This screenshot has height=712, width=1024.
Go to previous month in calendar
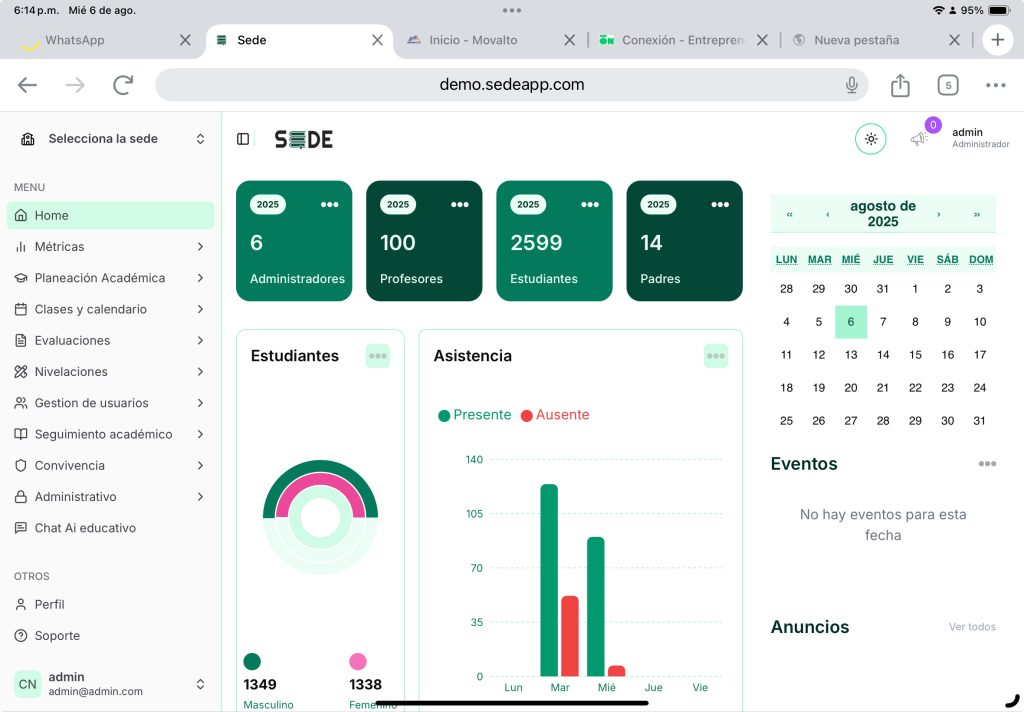827,214
